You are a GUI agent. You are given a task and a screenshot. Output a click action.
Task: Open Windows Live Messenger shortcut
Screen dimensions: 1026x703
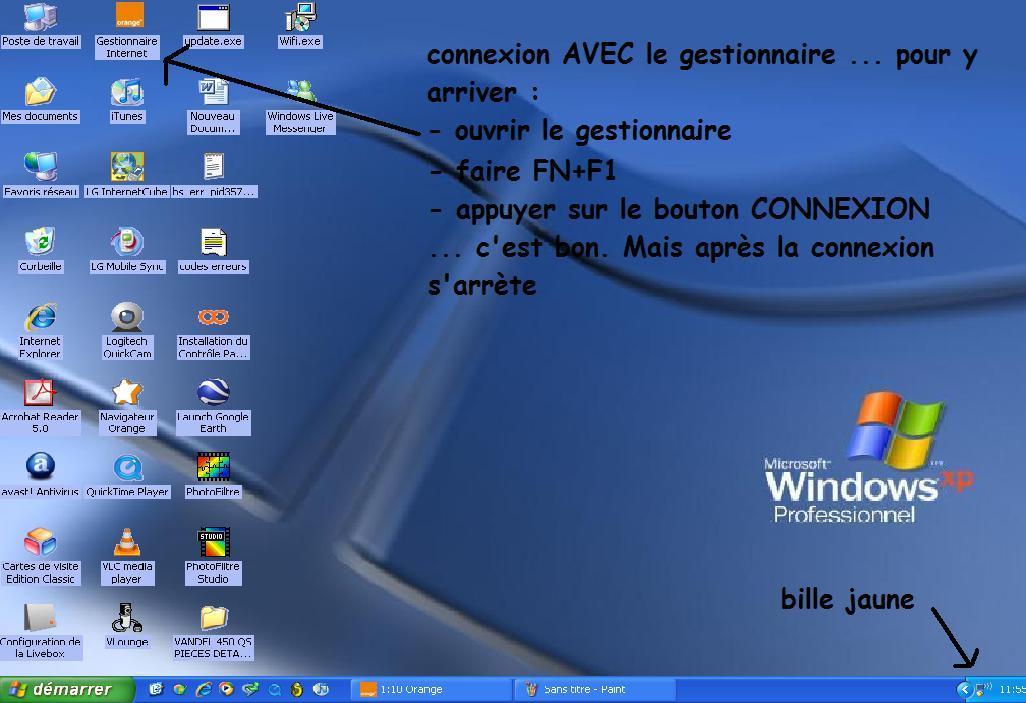300,93
